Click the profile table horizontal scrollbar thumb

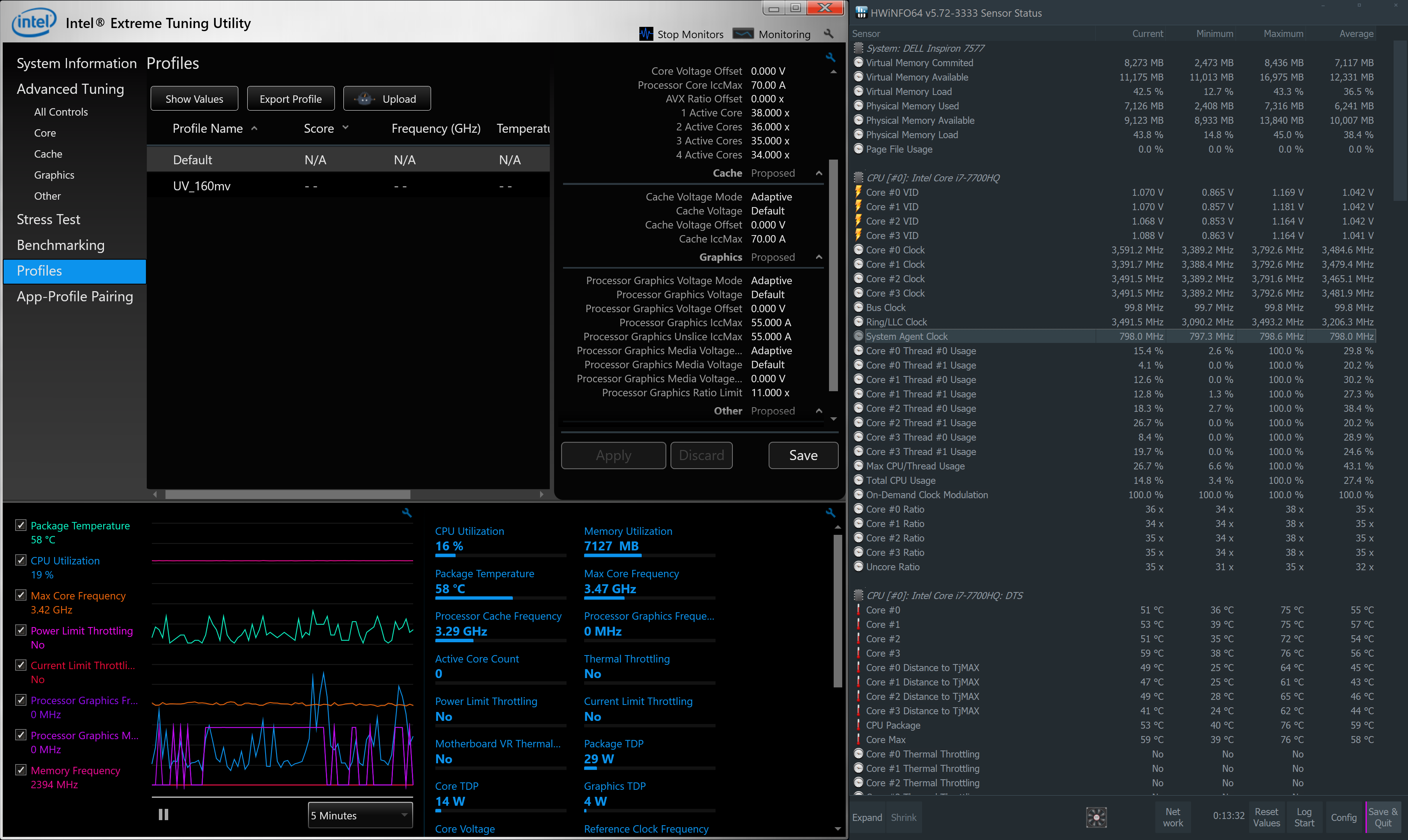pyautogui.click(x=288, y=494)
